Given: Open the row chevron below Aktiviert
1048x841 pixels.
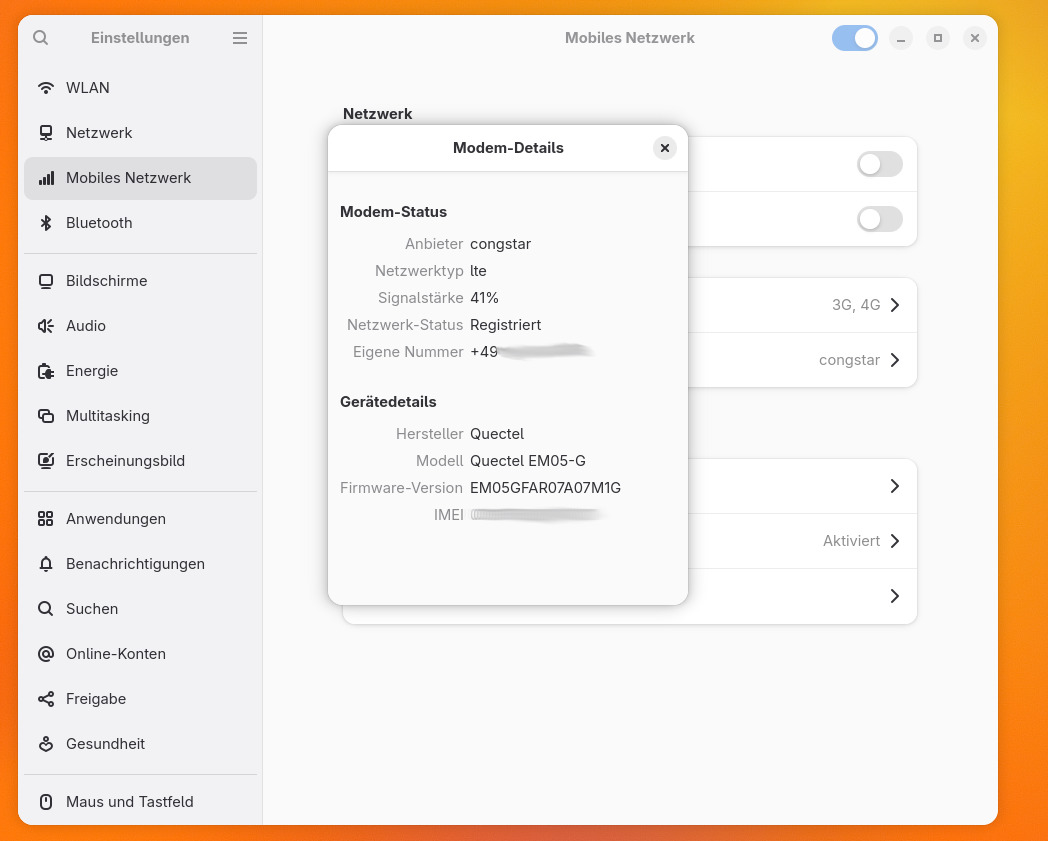Looking at the screenshot, I should pos(895,596).
